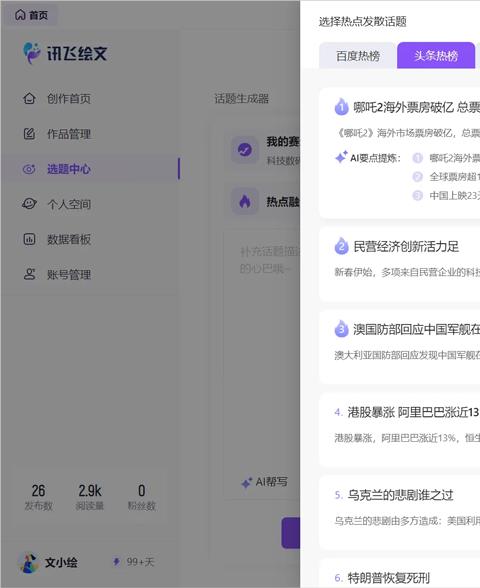This screenshot has width=480, height=588.
Task: Click the AI帮写 button
Action: (265, 482)
